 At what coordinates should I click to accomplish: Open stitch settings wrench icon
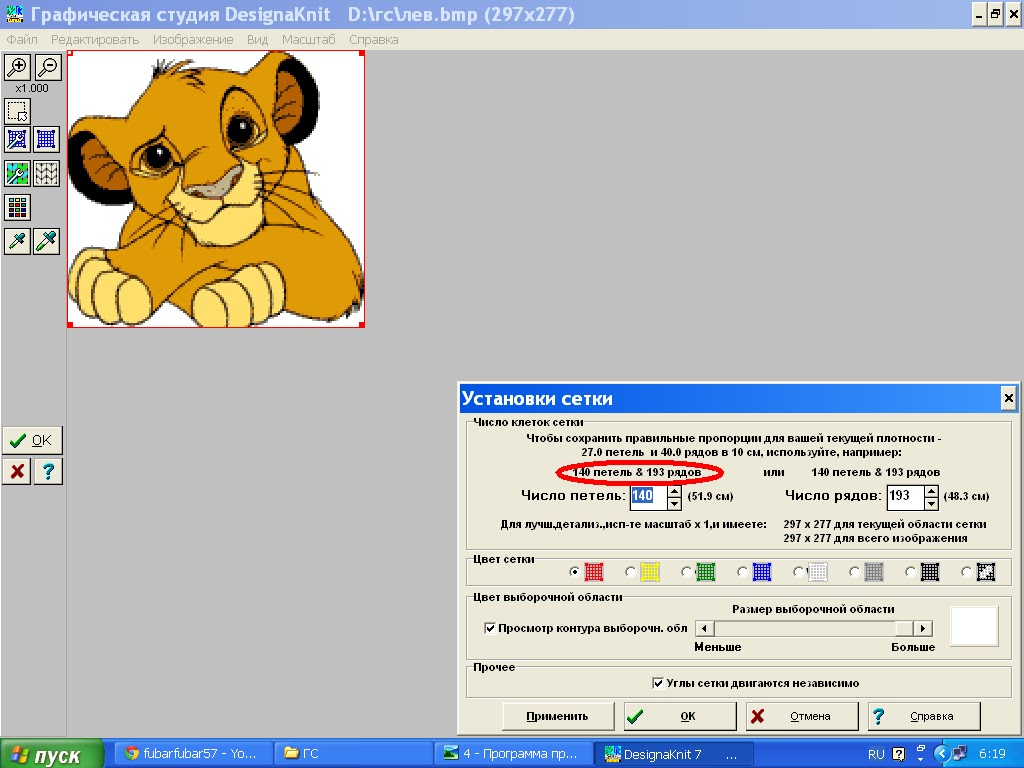(x=18, y=174)
